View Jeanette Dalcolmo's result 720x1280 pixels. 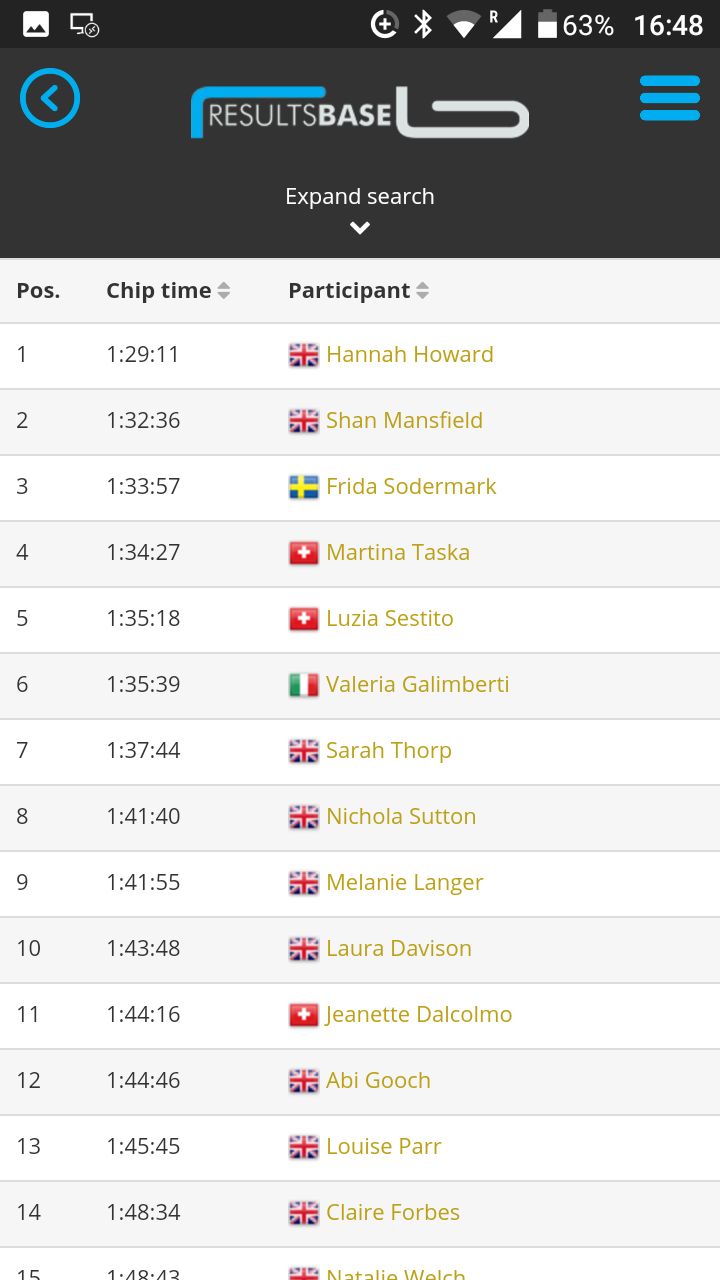point(419,1015)
